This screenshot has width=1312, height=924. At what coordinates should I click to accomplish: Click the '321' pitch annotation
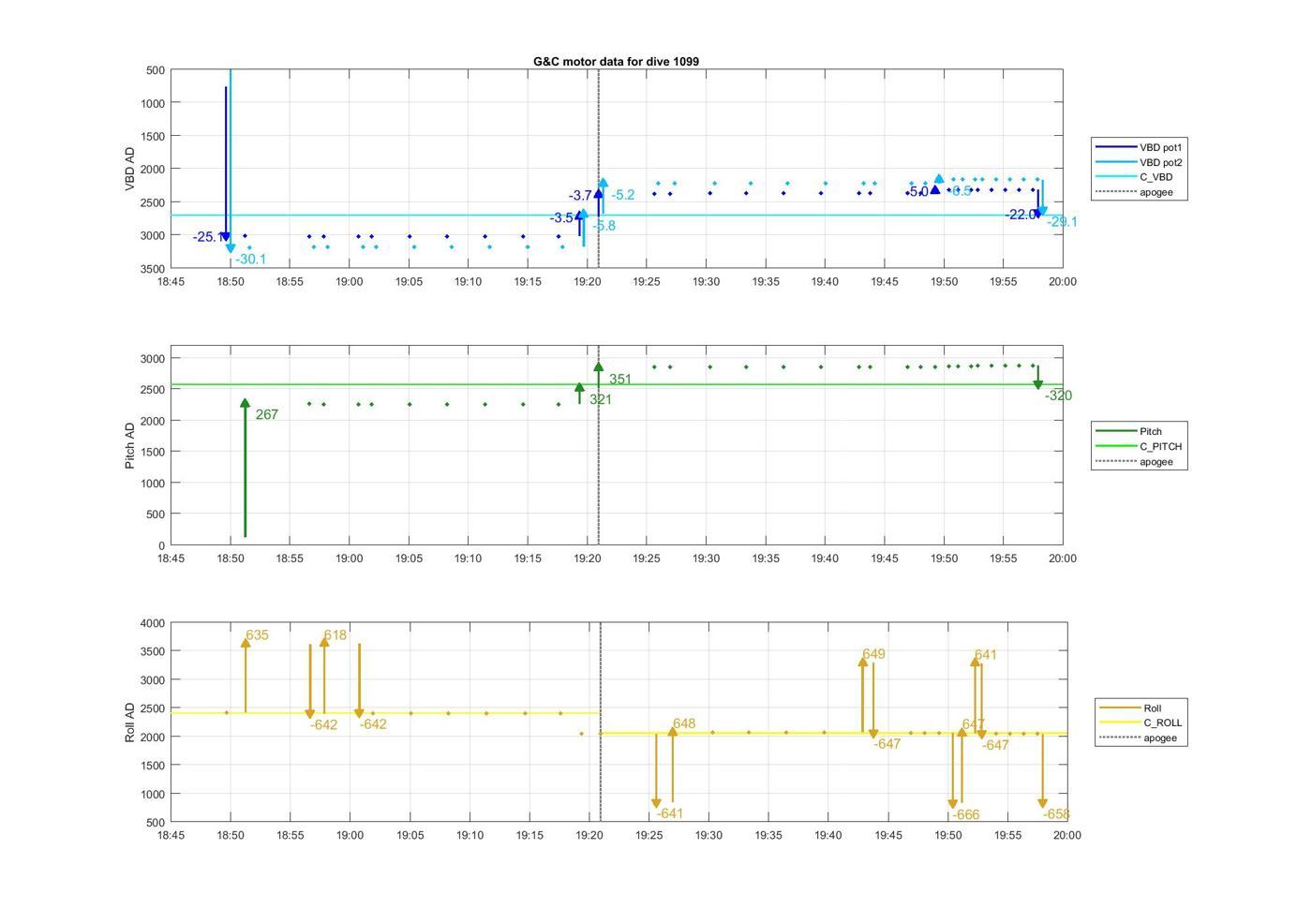click(x=601, y=399)
